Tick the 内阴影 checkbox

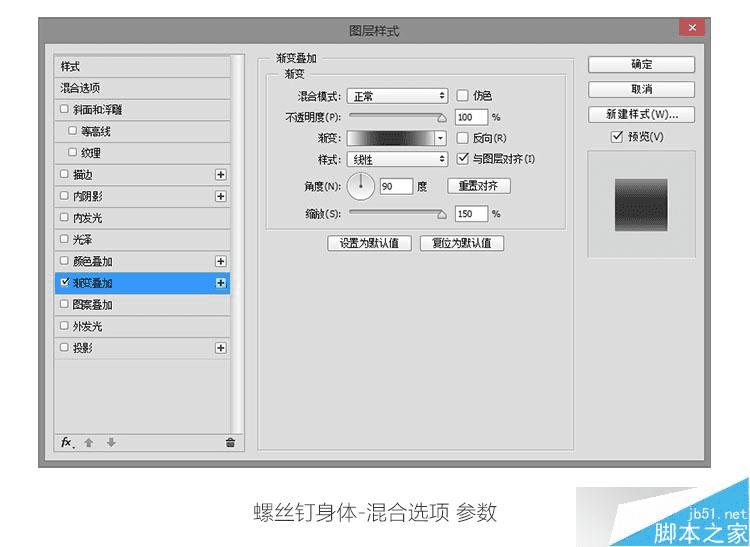click(x=64, y=196)
